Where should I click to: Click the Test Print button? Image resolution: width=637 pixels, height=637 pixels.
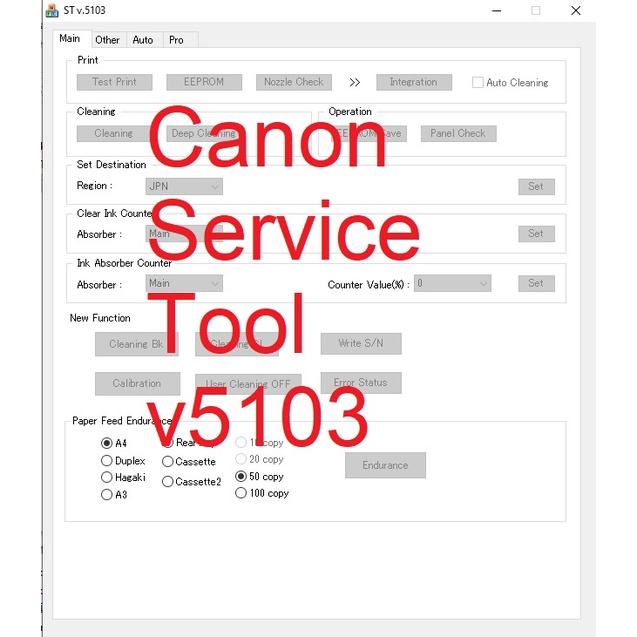(115, 82)
